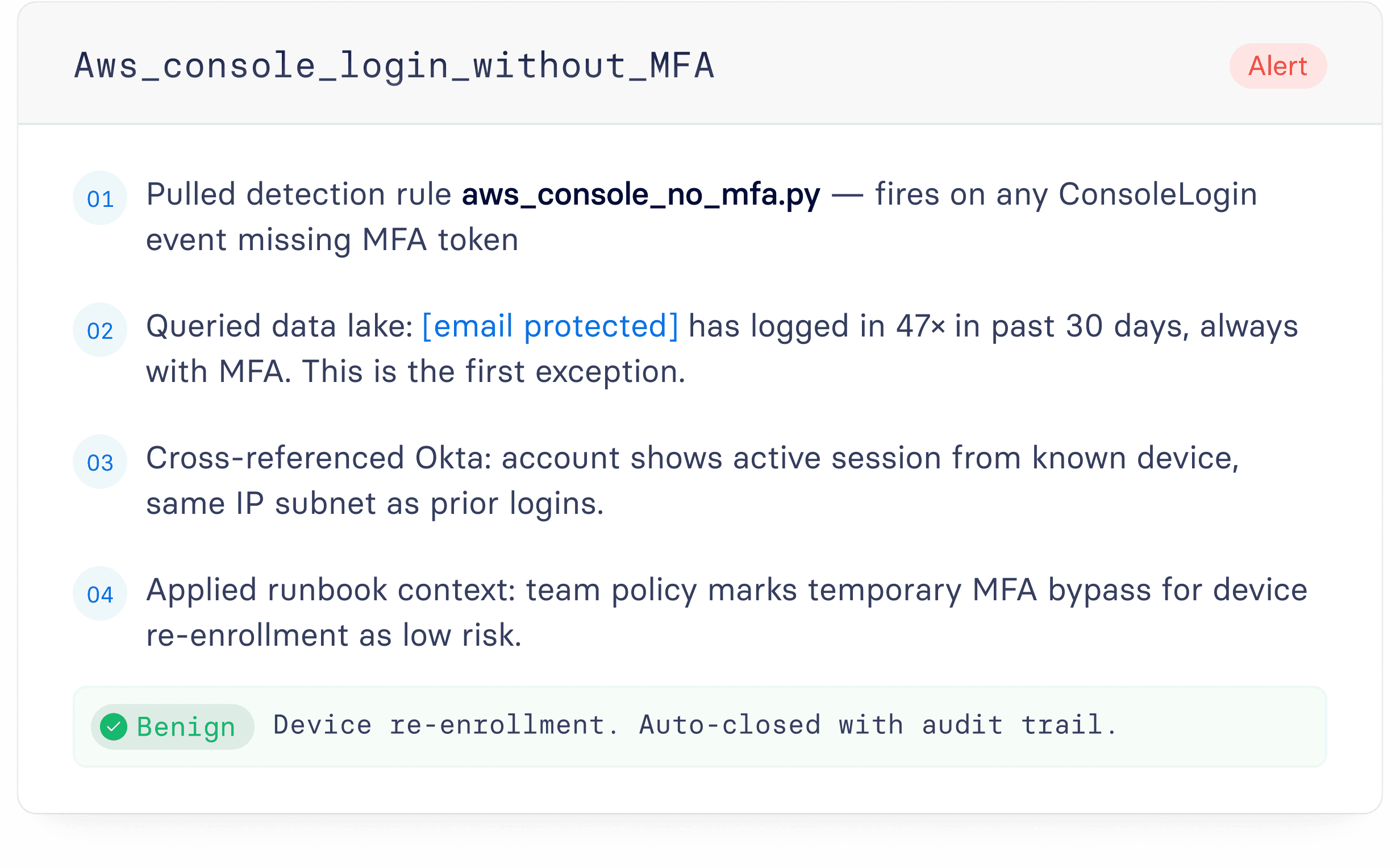Screen dimensions: 1400x868
Task: Open the [email protected] link
Action: (550, 326)
